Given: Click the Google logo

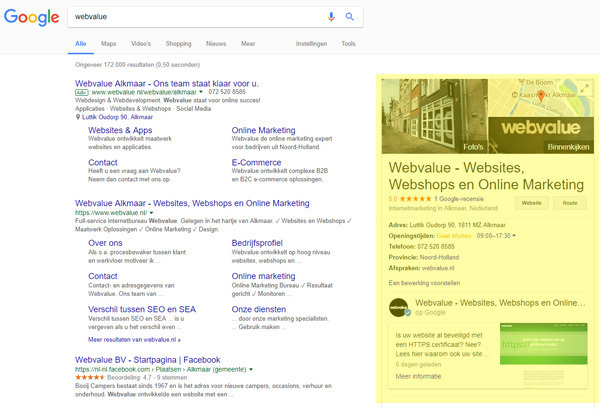Looking at the screenshot, I should click(x=31, y=17).
